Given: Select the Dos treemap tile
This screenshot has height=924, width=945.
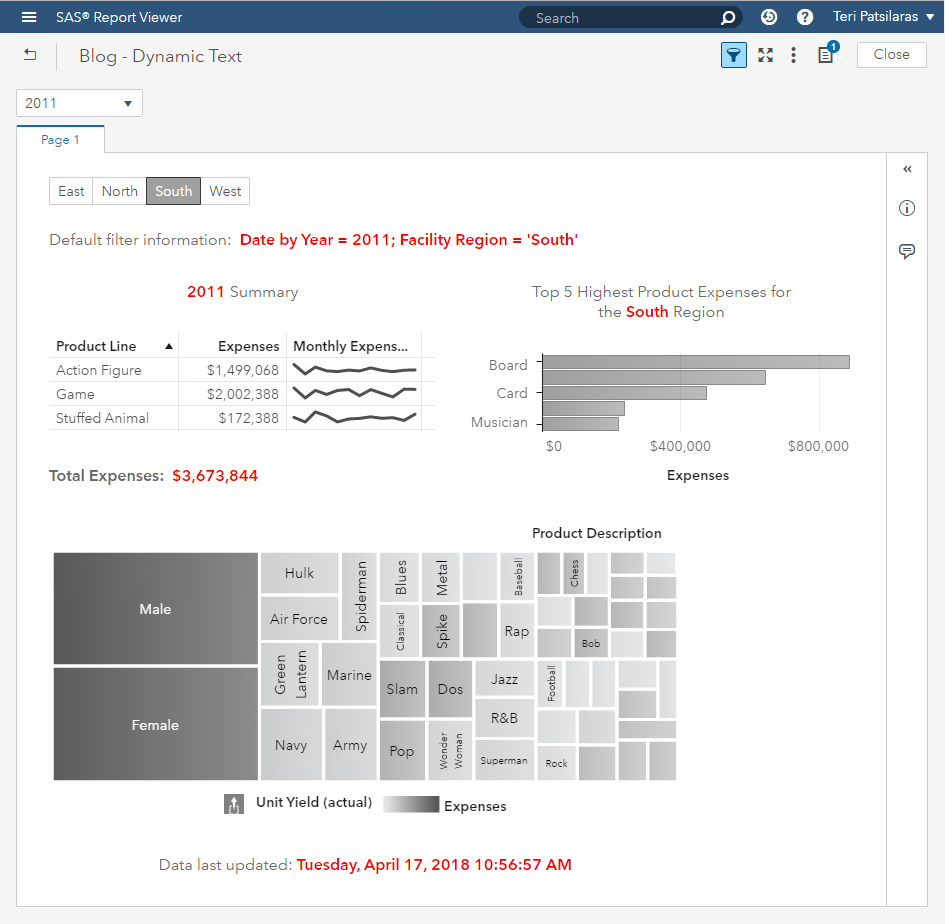Looking at the screenshot, I should click(x=450, y=689).
